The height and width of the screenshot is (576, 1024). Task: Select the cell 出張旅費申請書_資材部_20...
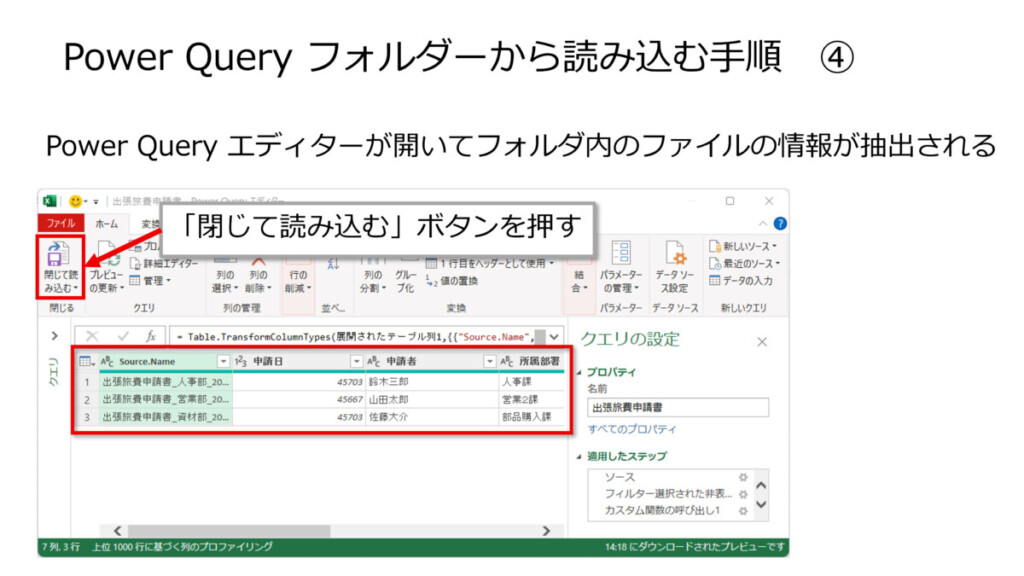point(166,417)
